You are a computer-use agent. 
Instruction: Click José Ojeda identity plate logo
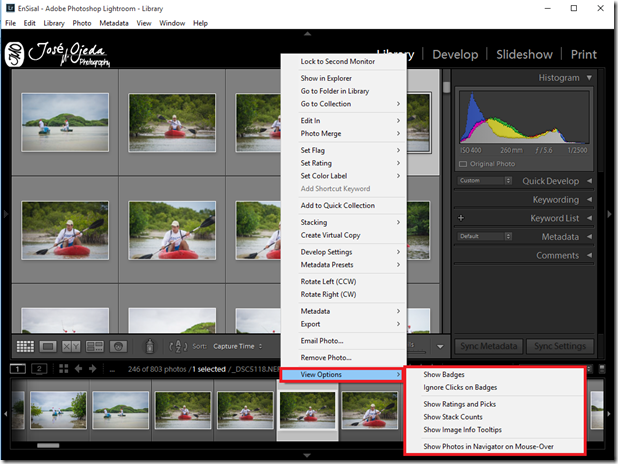pyautogui.click(x=58, y=54)
